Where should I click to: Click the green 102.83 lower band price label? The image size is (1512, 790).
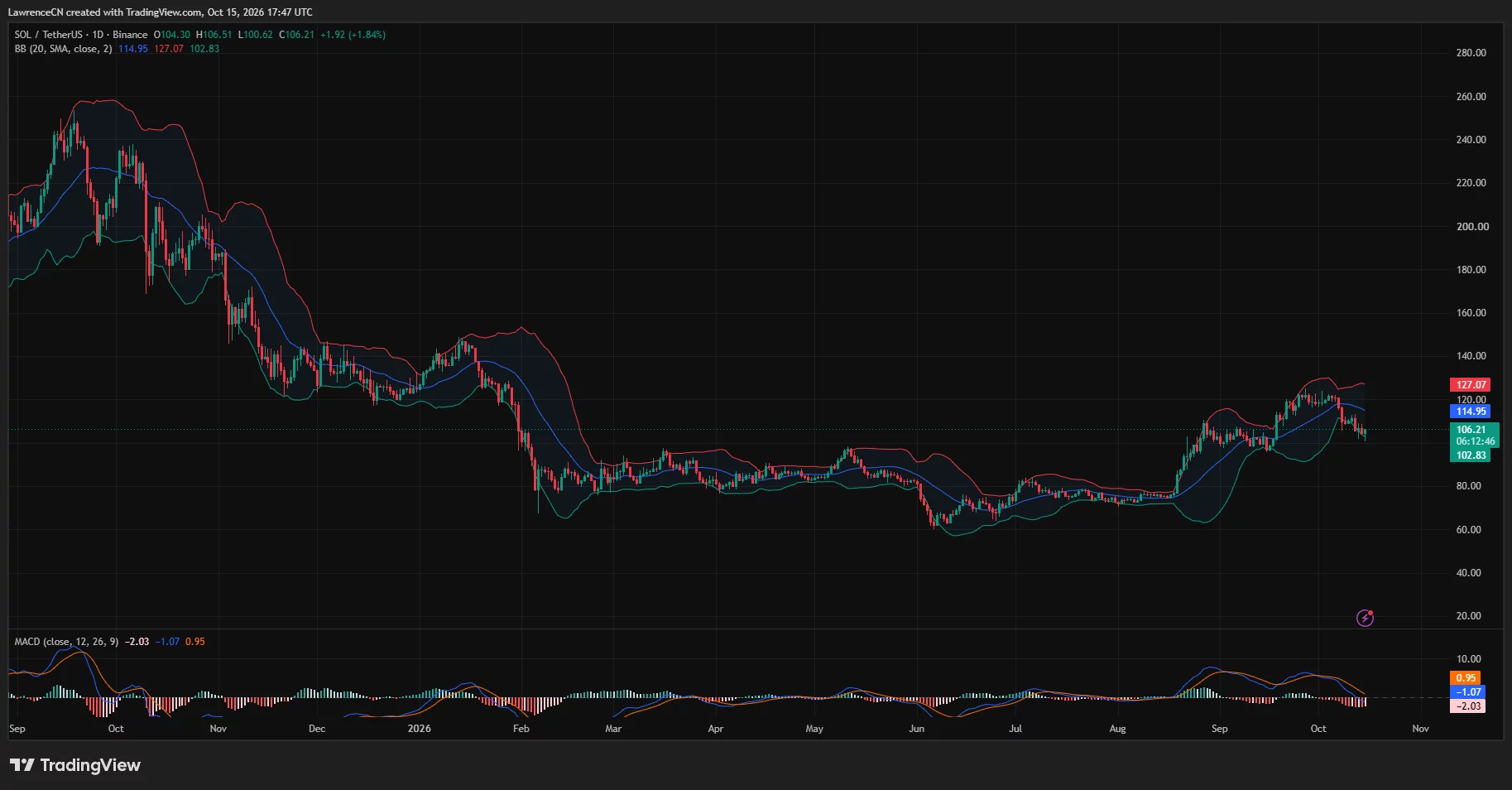pos(1470,455)
